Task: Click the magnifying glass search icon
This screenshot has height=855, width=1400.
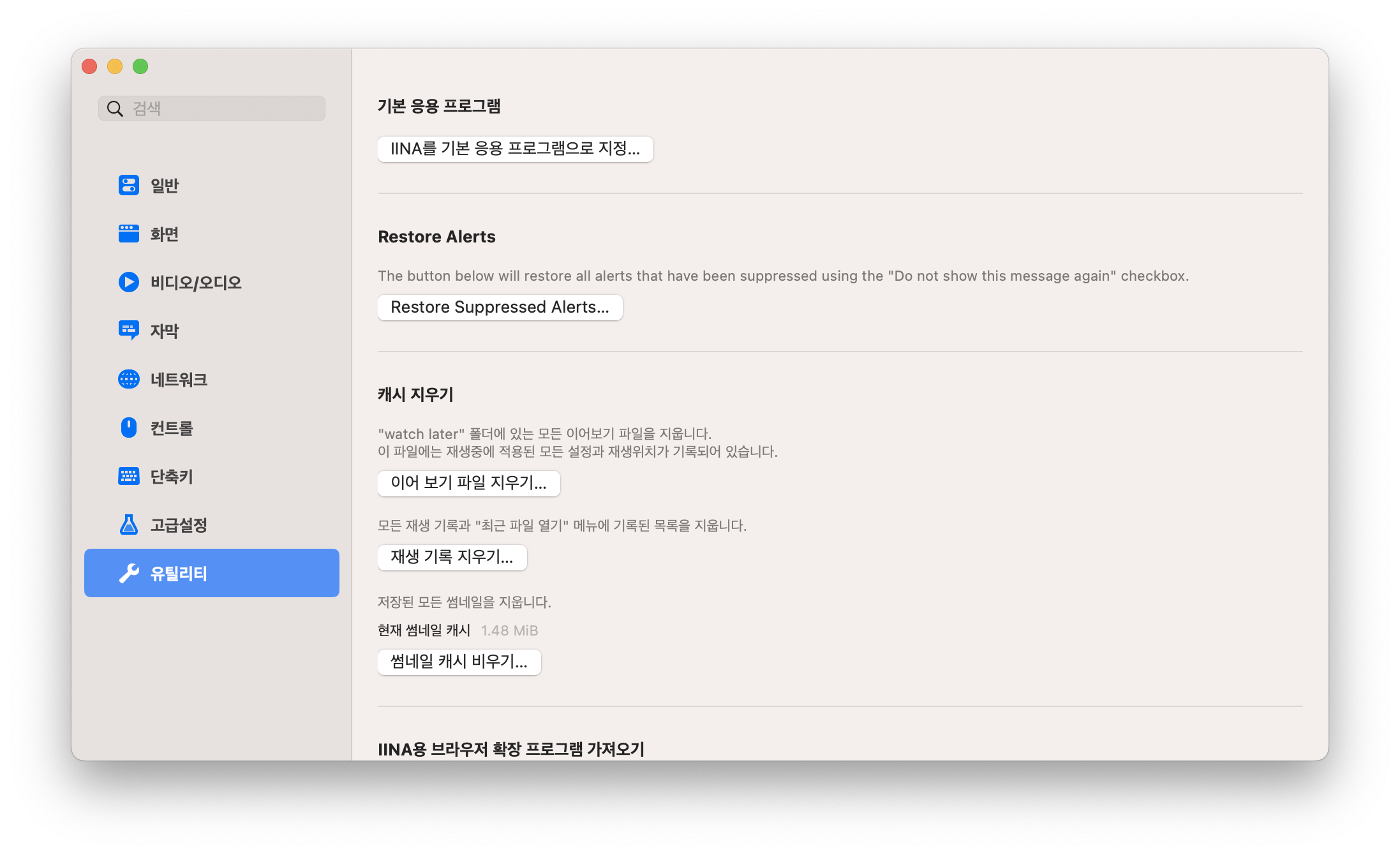Action: pos(115,108)
